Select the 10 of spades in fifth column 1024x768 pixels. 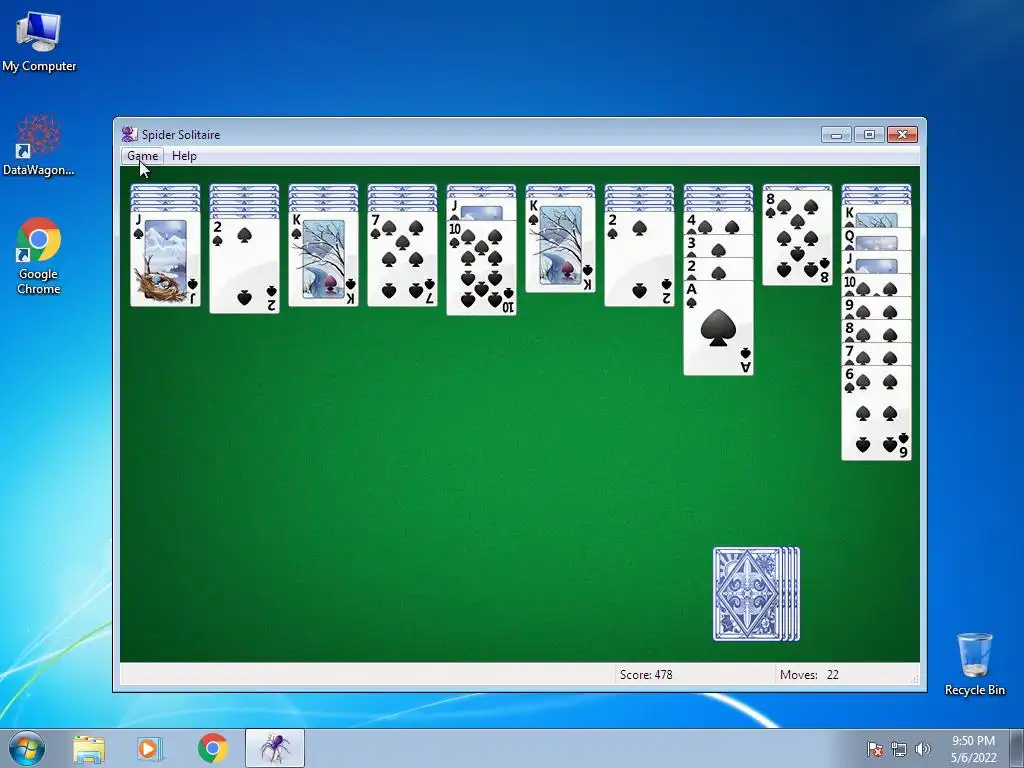click(x=481, y=268)
